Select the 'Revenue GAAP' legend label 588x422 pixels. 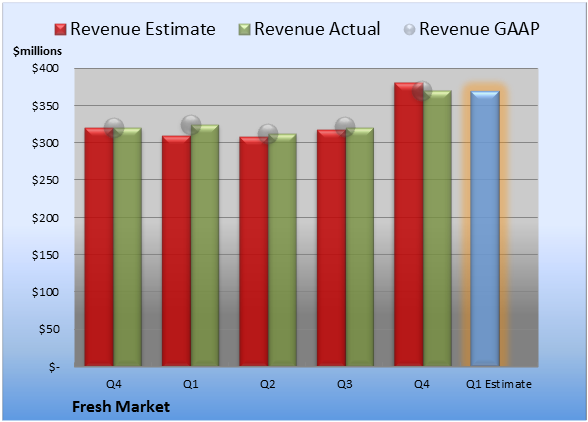coord(479,29)
